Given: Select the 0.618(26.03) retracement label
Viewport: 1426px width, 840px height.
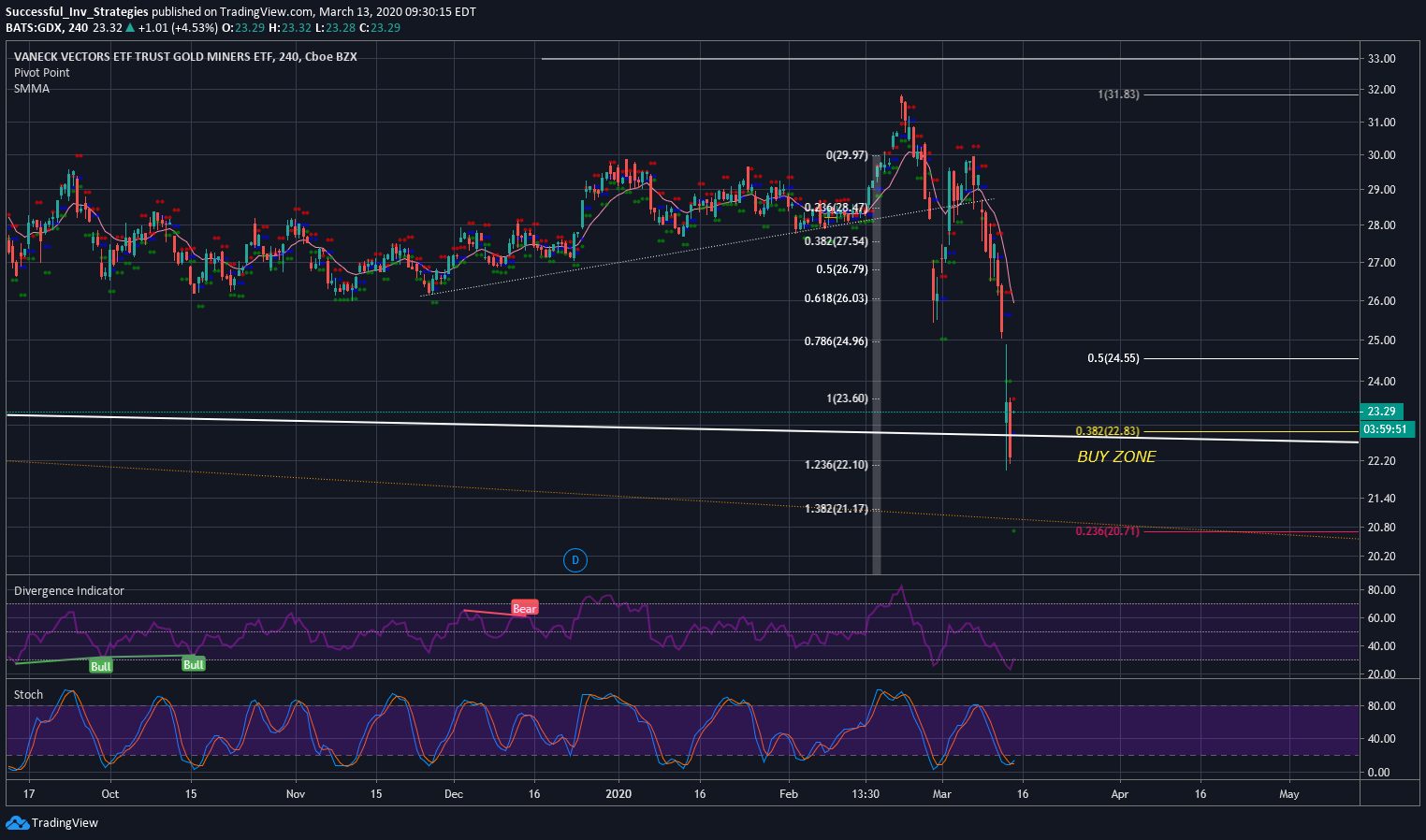Looking at the screenshot, I should tap(837, 298).
